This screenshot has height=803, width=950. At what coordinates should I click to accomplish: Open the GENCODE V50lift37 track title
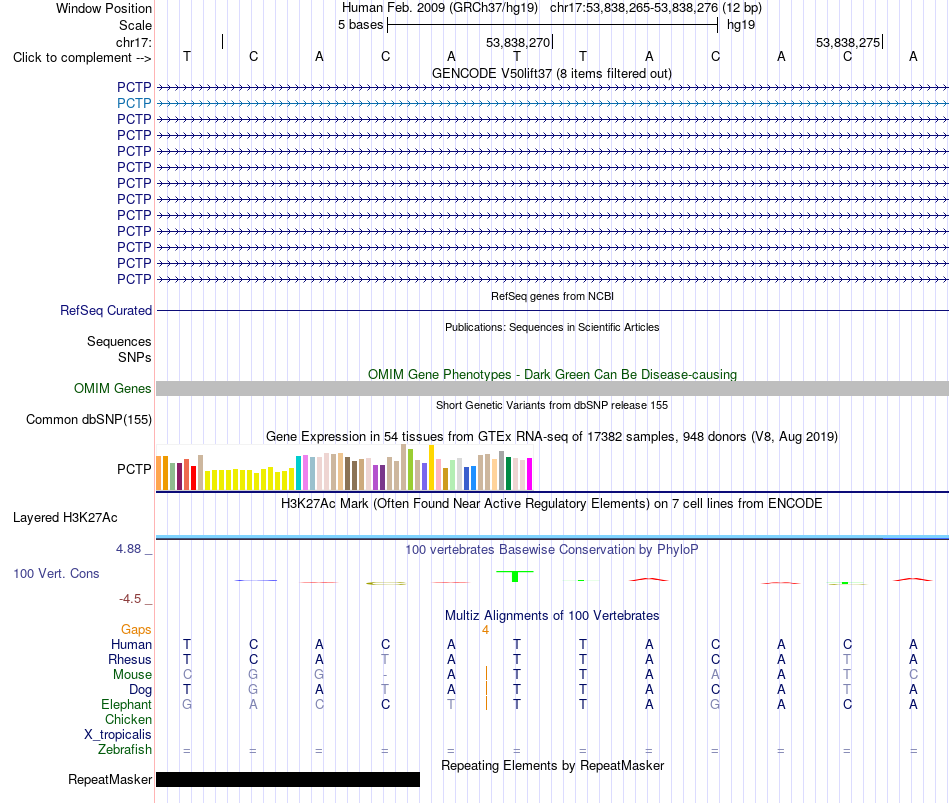(x=552, y=73)
